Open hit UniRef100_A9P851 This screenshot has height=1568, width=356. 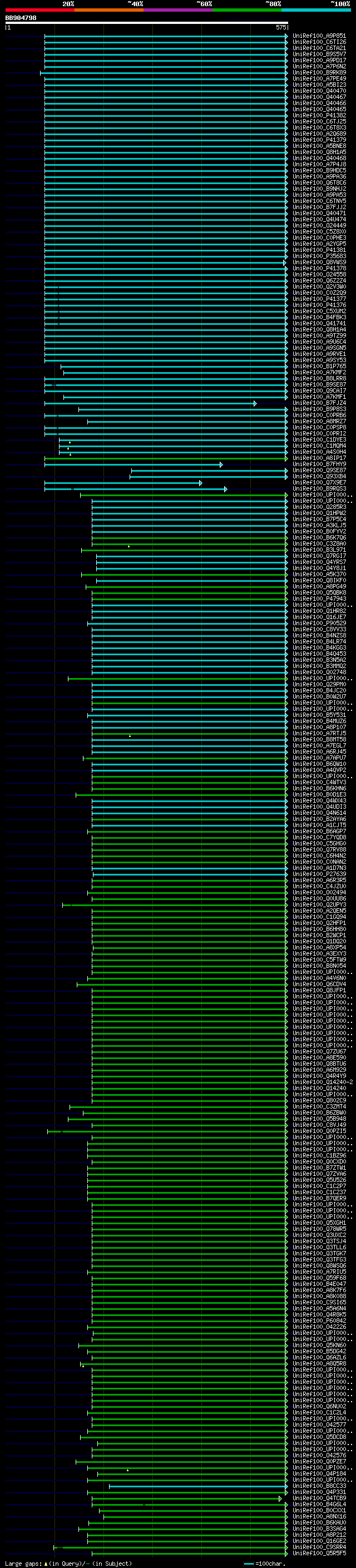(319, 36)
